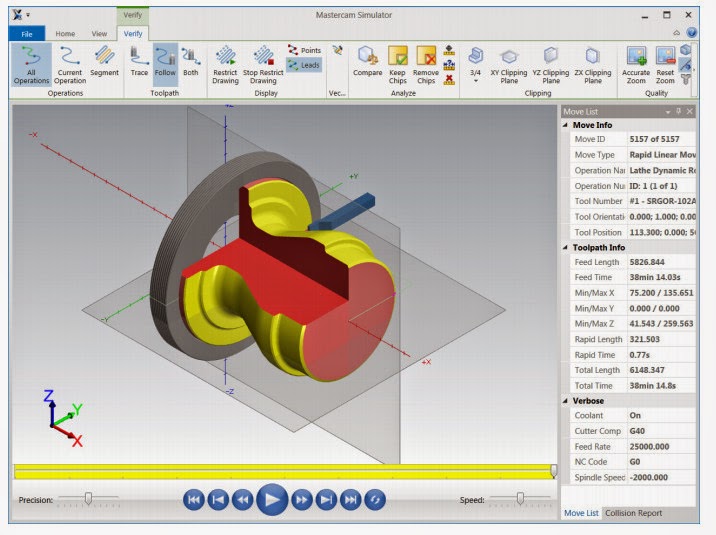Click Accurate Zoom

tap(636, 65)
